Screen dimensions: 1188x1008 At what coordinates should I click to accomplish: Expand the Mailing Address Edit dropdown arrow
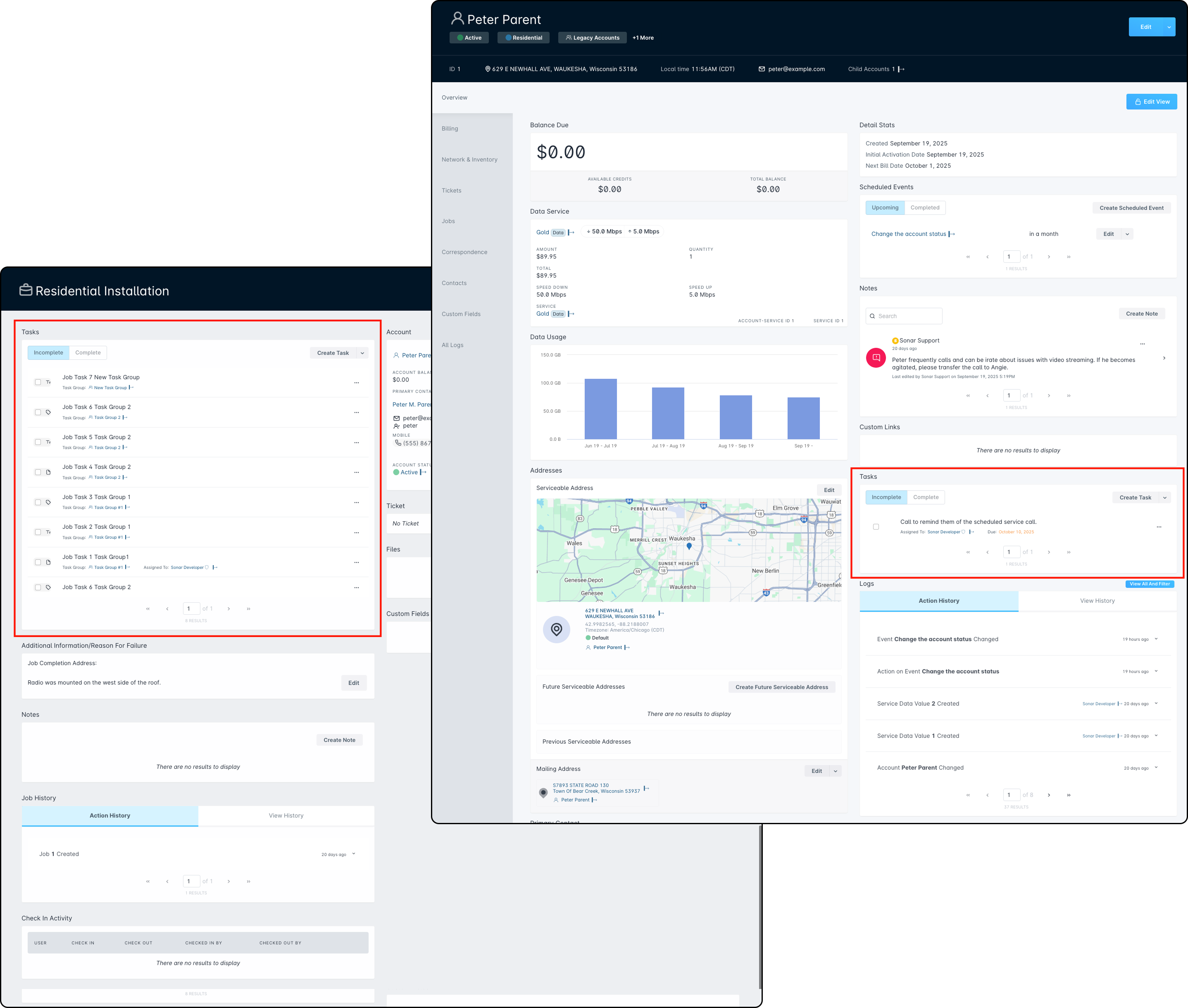835,771
